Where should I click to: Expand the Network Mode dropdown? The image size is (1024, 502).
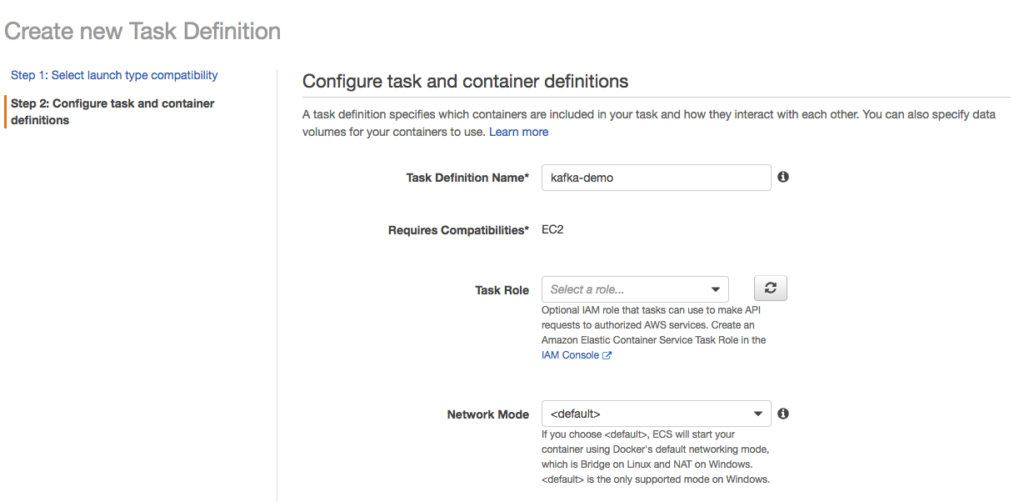655,413
